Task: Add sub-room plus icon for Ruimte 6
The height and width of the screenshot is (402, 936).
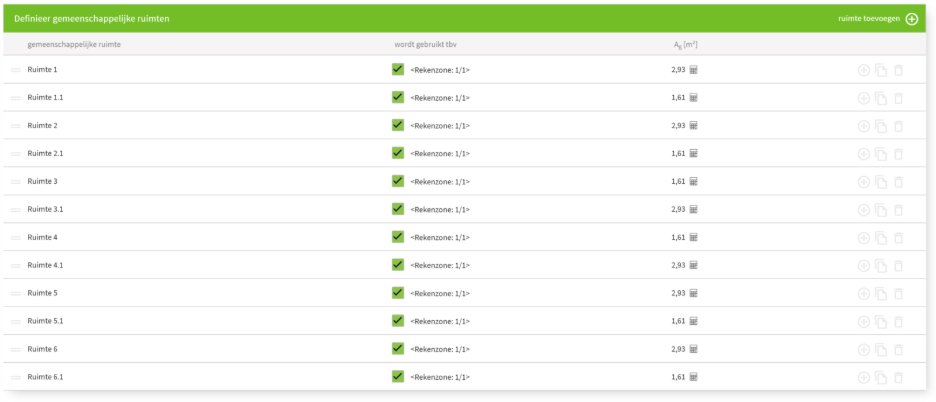Action: pyautogui.click(x=864, y=350)
